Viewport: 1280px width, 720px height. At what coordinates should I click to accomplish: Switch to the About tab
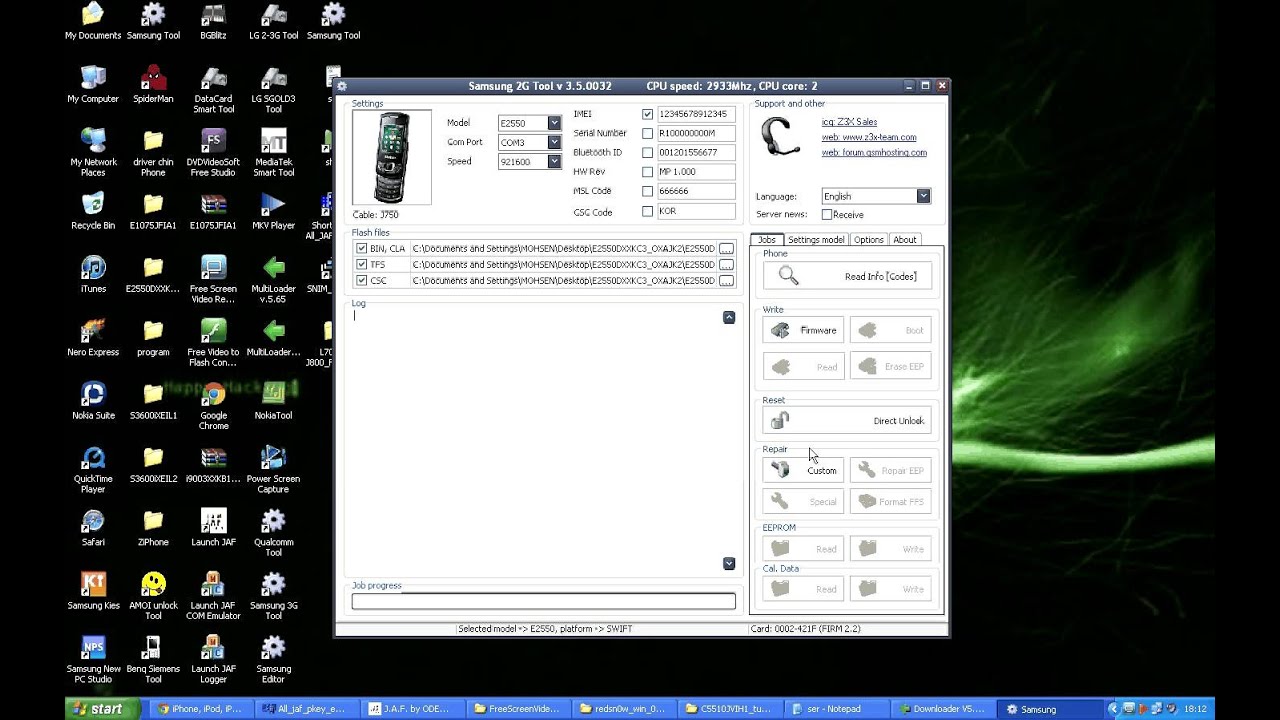point(904,240)
